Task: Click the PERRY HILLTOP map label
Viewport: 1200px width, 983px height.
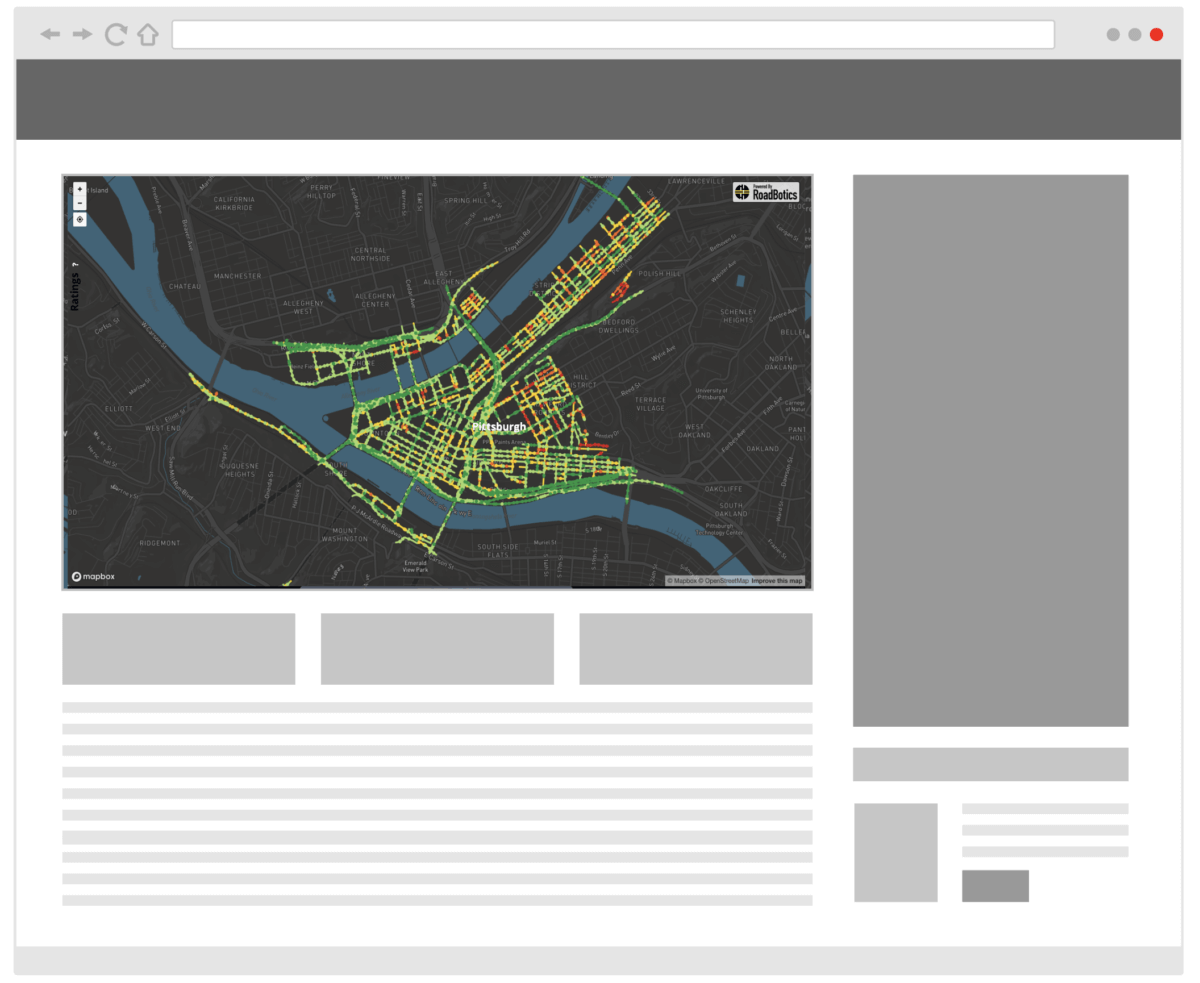Action: tap(322, 191)
